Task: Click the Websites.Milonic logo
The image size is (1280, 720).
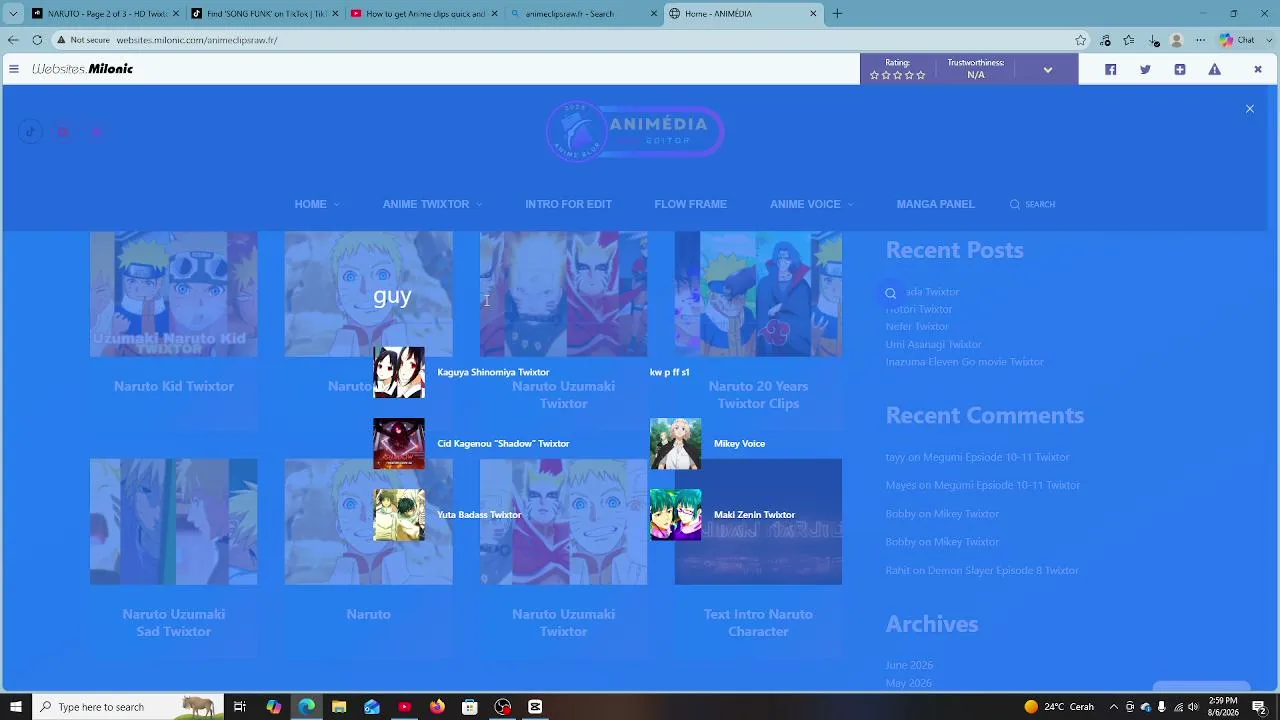Action: [x=82, y=69]
